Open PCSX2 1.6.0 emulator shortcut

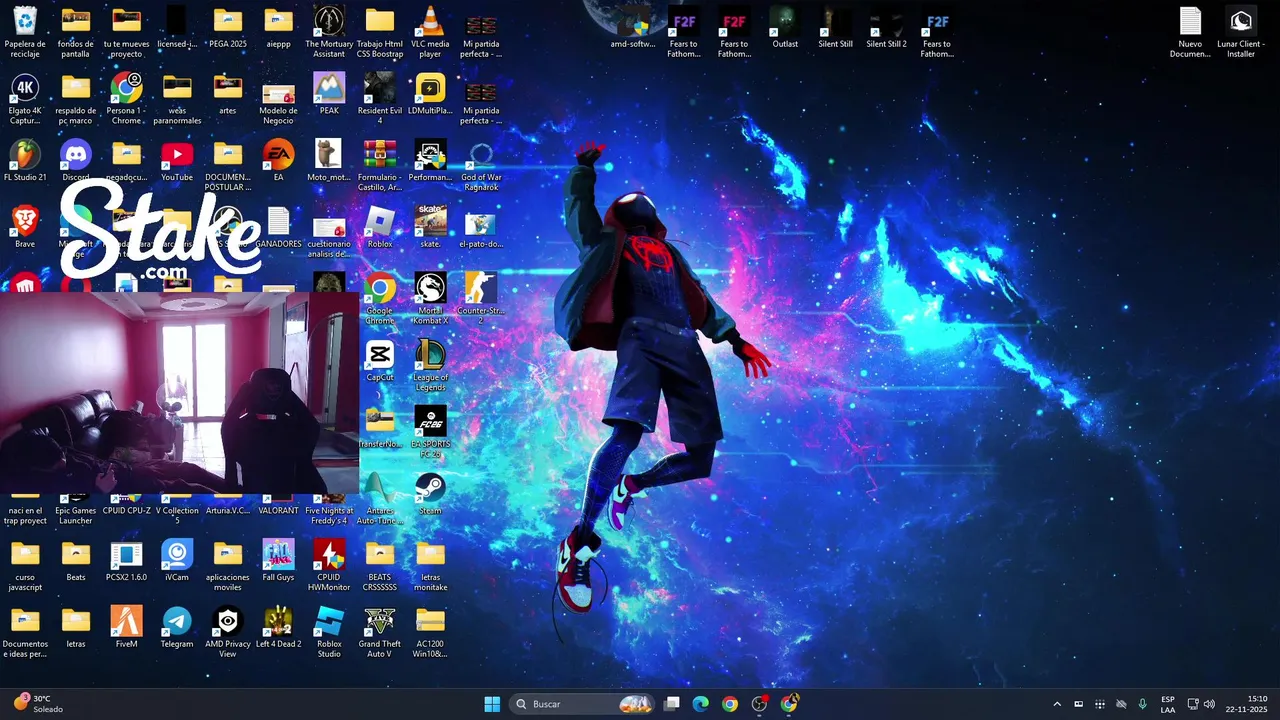126,560
